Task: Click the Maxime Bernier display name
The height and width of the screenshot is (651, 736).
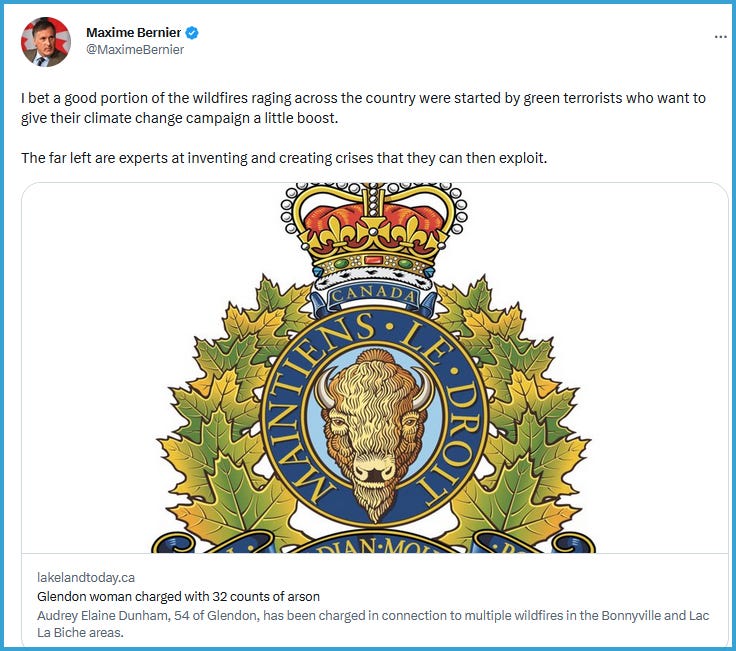Action: pos(133,32)
